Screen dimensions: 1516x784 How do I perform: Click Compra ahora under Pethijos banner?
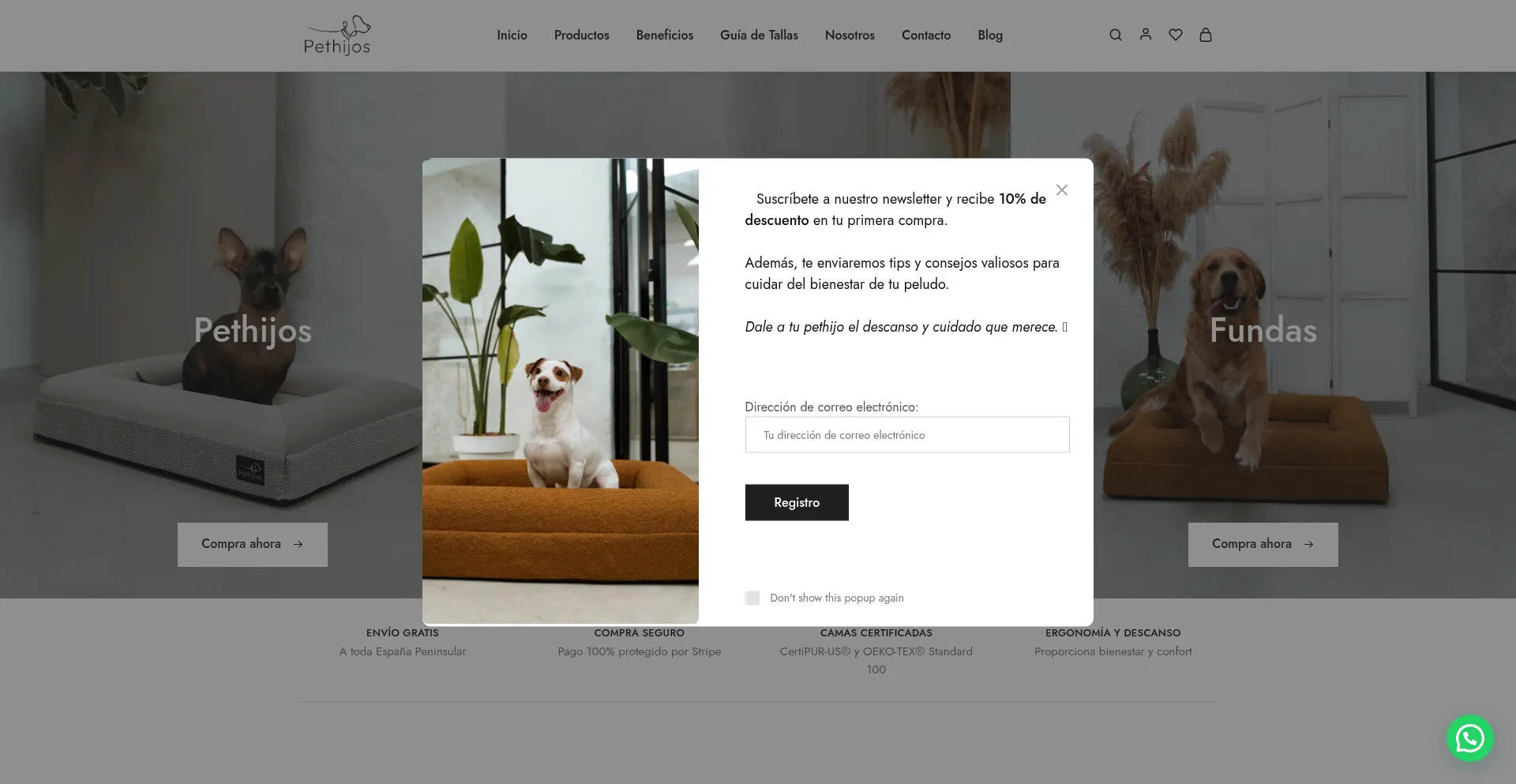252,544
